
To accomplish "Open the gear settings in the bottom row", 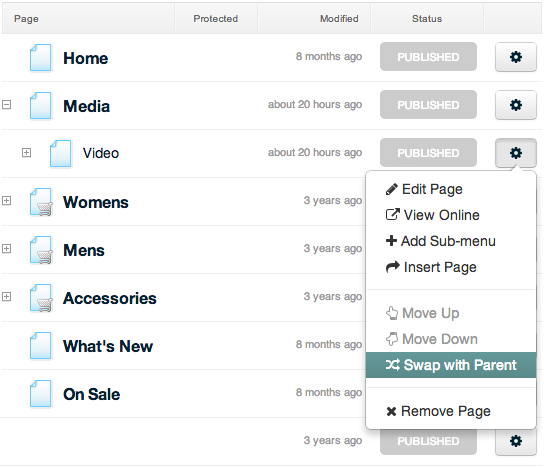I will point(516,441).
